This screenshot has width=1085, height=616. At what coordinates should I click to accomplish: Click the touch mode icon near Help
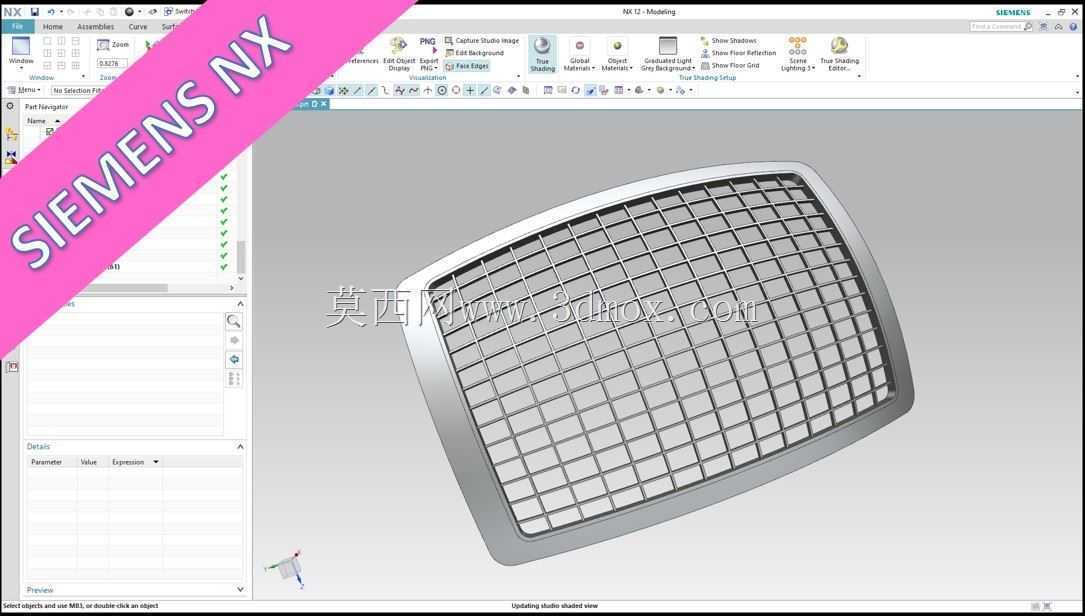(x=1043, y=26)
